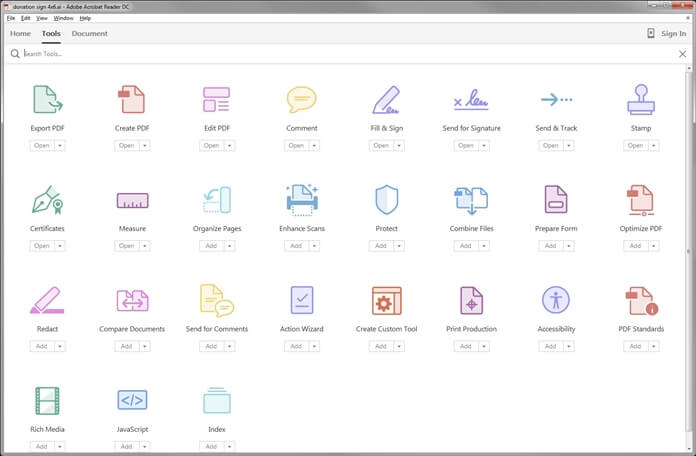Viewport: 696px width, 456px height.
Task: Select the JavaScript code brackets icon
Action: 132,400
